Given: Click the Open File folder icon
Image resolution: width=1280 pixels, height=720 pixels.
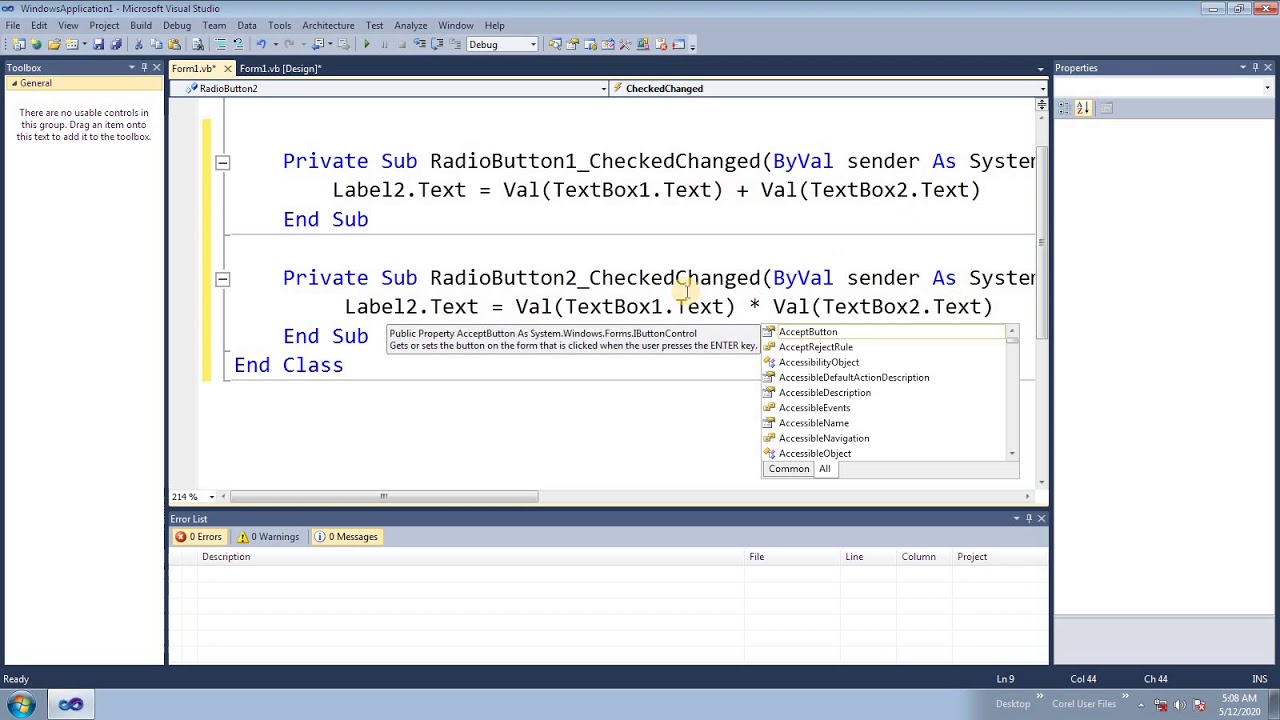Looking at the screenshot, I should pyautogui.click(x=54, y=44).
